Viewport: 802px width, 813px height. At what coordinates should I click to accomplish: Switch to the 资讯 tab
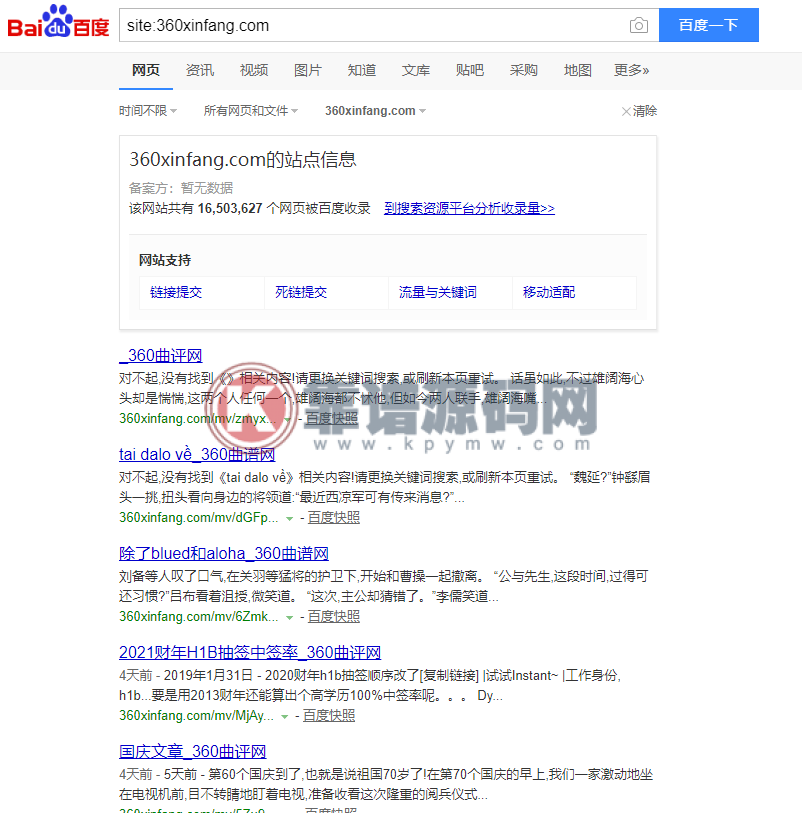tap(200, 70)
